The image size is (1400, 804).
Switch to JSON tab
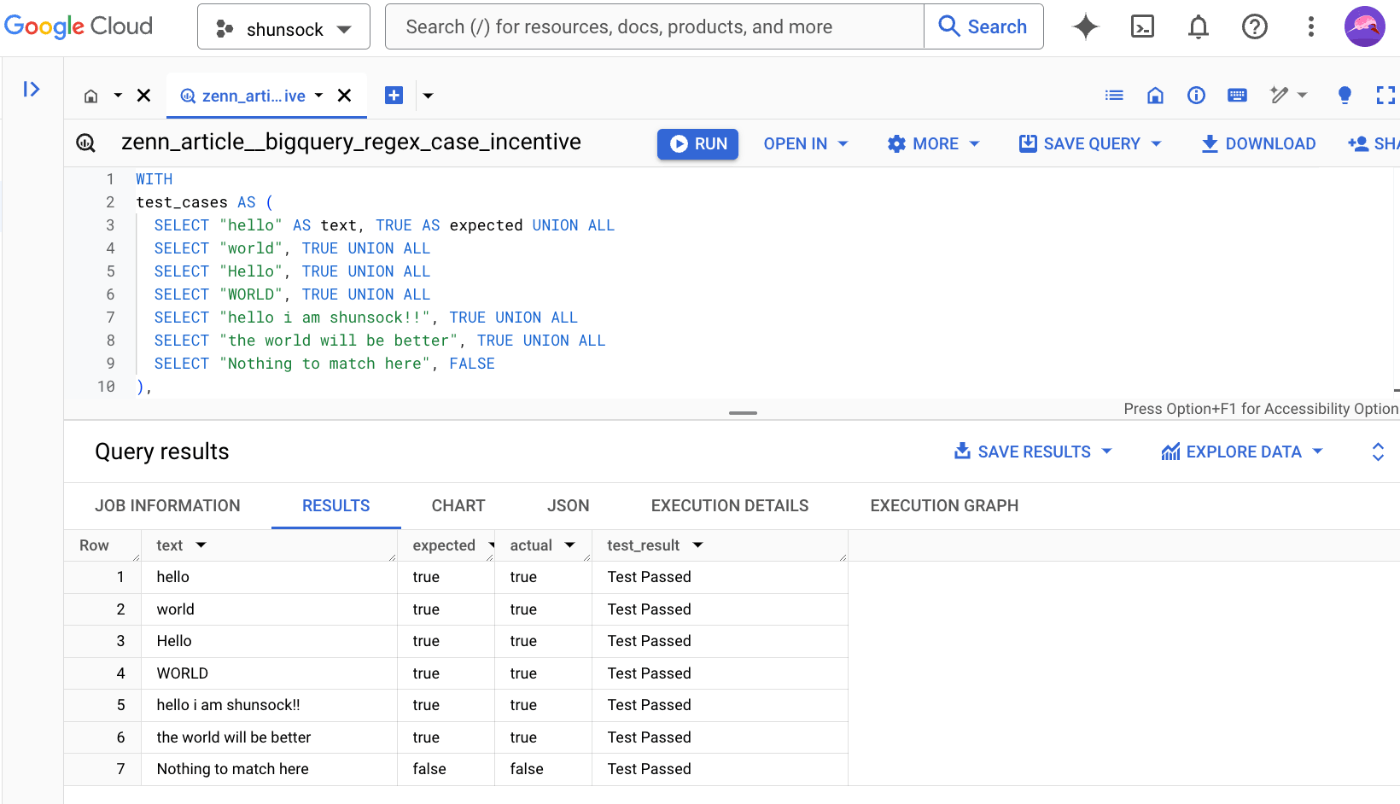pos(568,506)
